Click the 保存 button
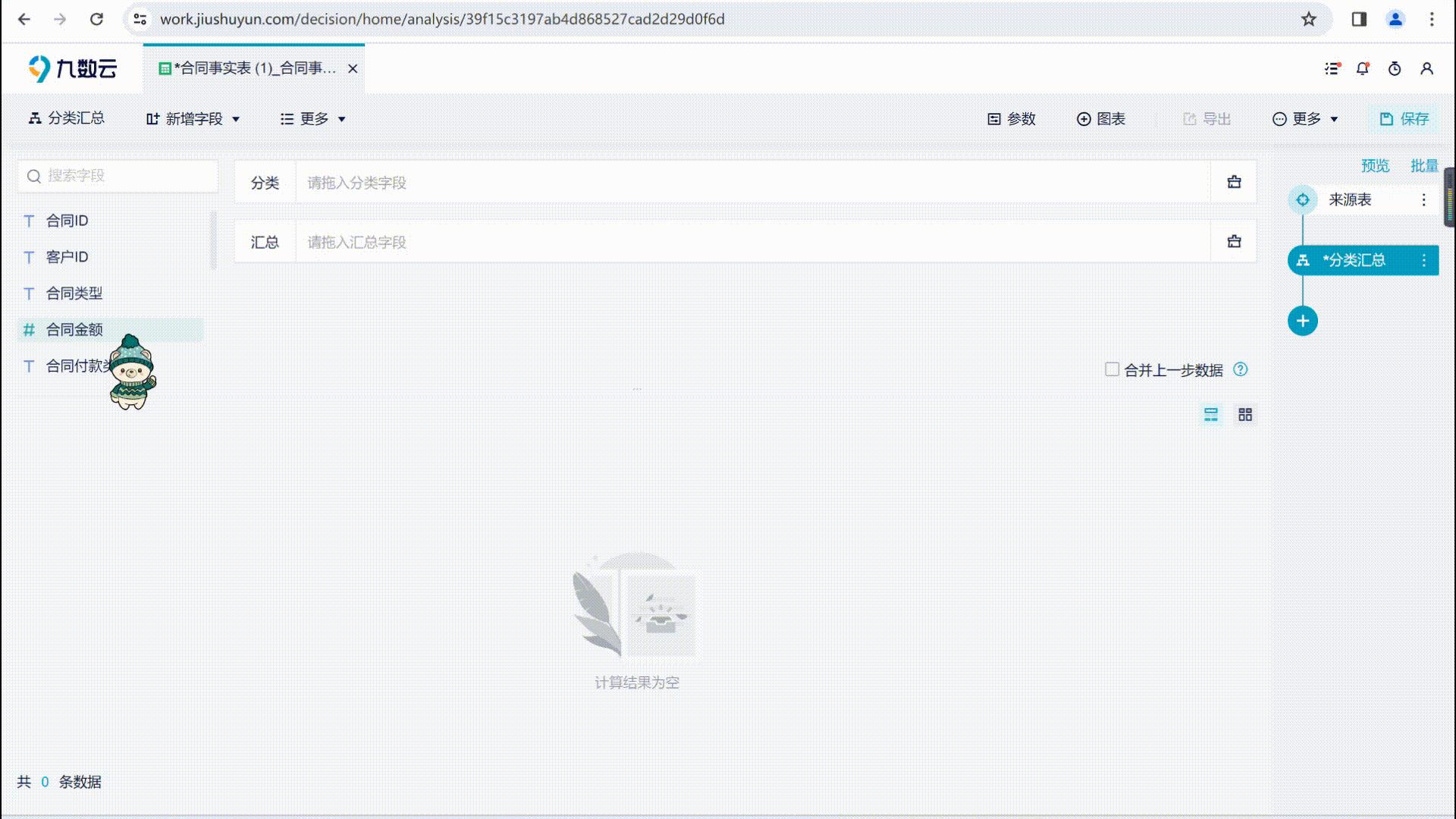Screen dimensions: 1456x819 click(1404, 119)
